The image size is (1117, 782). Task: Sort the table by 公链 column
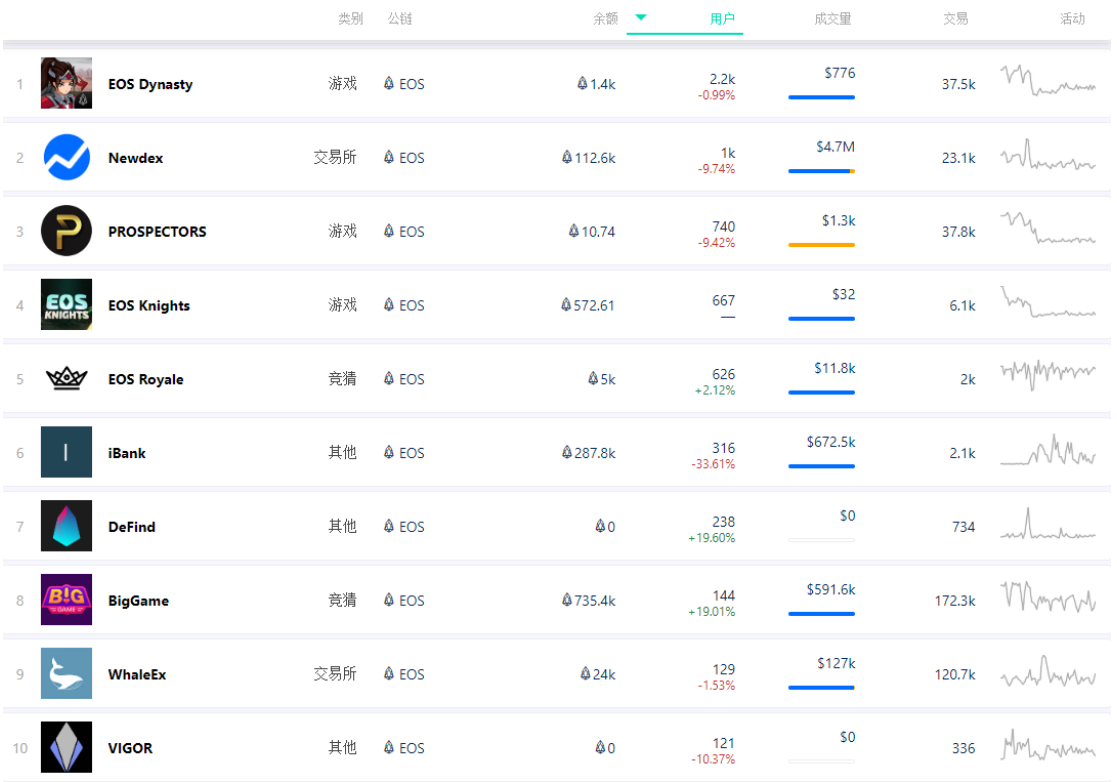coord(400,19)
